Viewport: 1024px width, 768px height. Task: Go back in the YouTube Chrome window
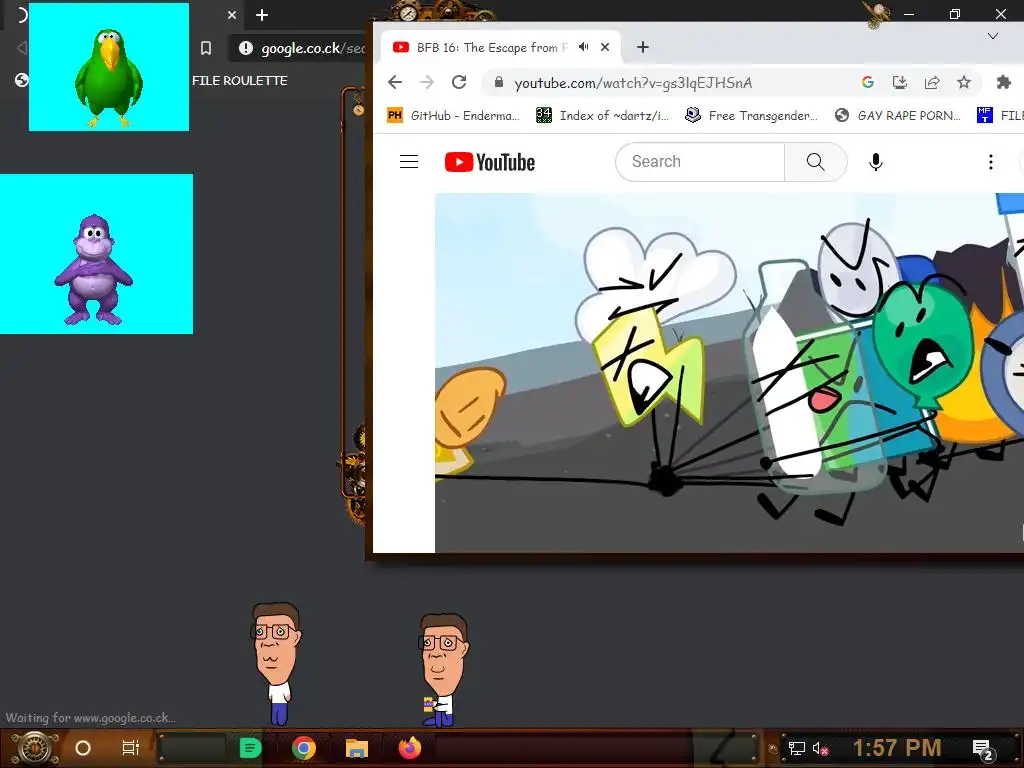click(x=394, y=82)
